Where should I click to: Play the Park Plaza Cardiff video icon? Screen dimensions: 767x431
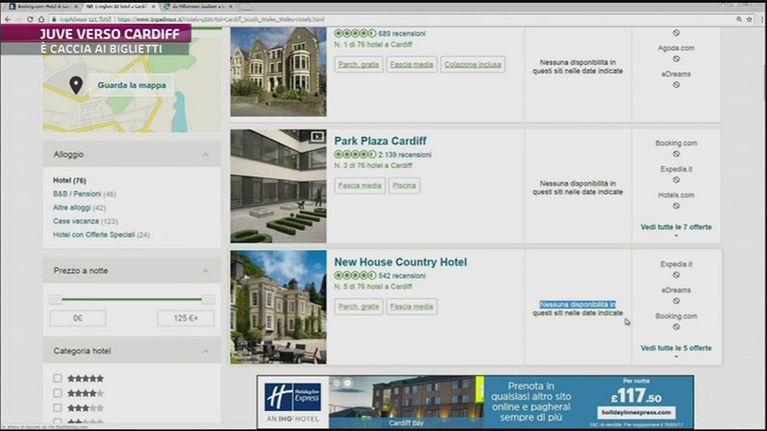[317, 137]
